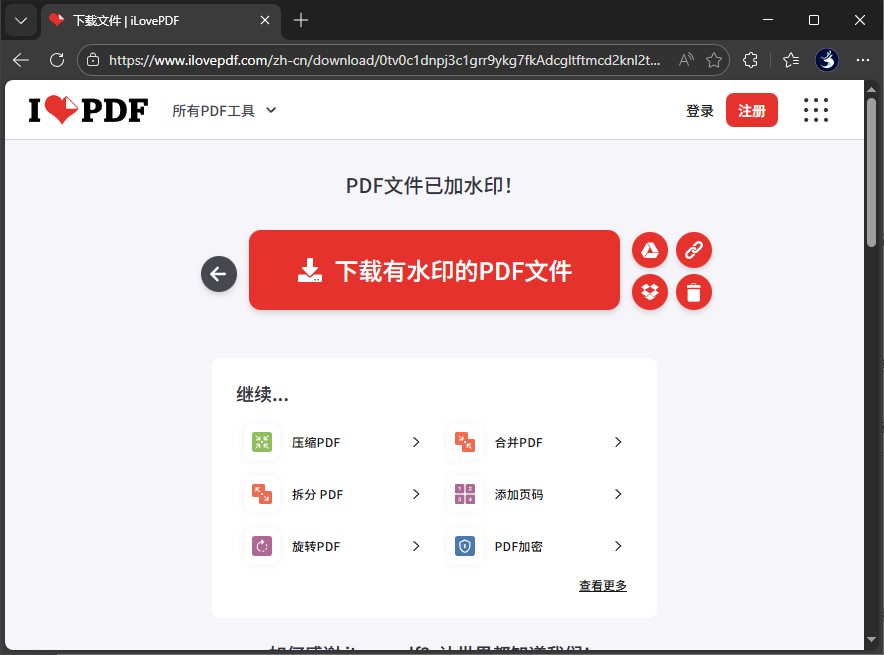This screenshot has width=884, height=655.
Task: Delete the processed file using the trash icon
Action: (x=694, y=292)
